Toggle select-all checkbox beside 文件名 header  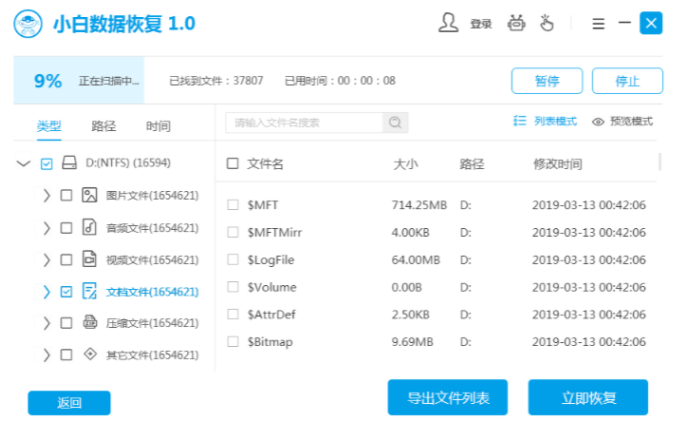[233, 163]
